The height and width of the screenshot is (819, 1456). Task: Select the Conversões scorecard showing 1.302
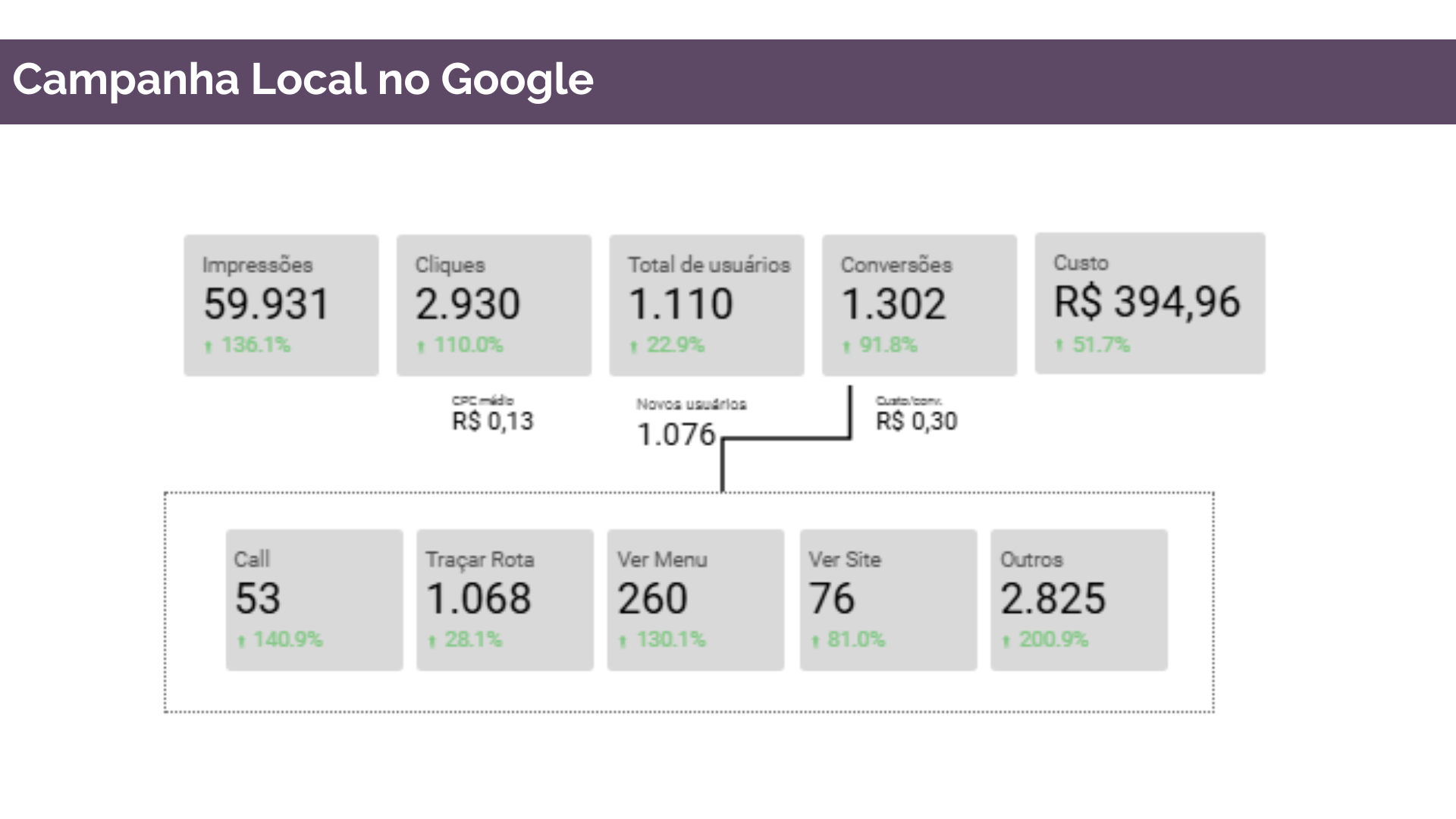click(919, 305)
